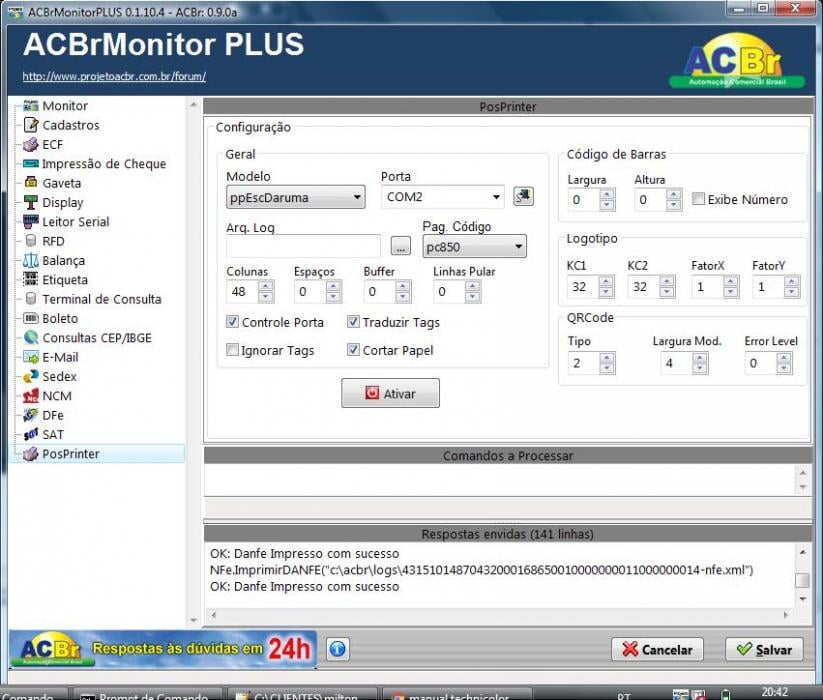
Task: Open the E-Mail icon
Action: pos(31,357)
